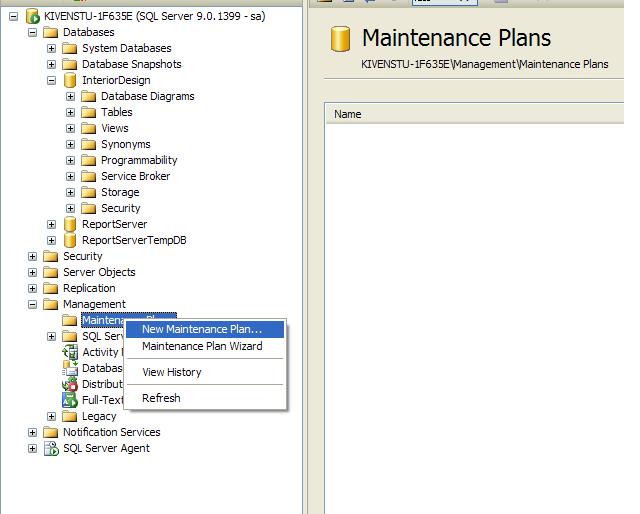Viewport: 640px width, 514px height.
Task: Select the Replication tree item
Action: coord(89,288)
